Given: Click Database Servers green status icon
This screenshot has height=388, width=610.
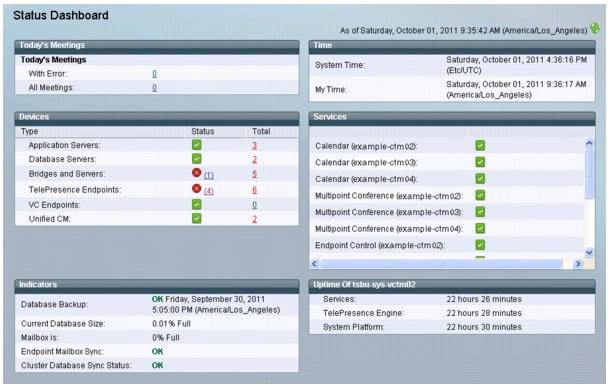Looking at the screenshot, I should pyautogui.click(x=196, y=159).
